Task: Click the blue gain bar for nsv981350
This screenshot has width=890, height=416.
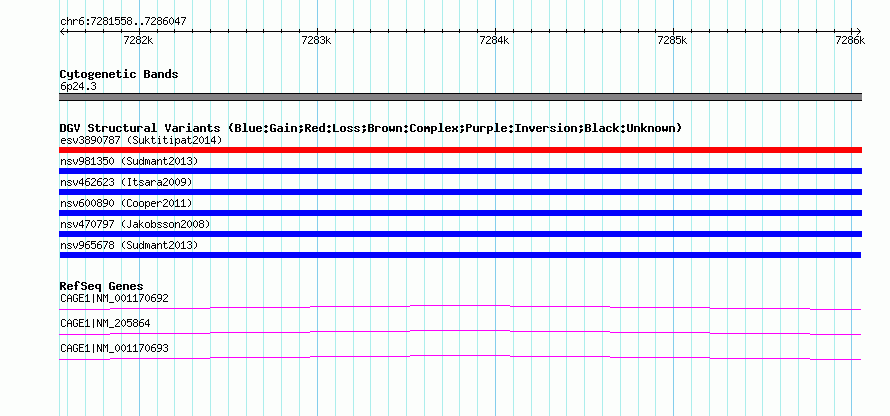Action: point(460,171)
